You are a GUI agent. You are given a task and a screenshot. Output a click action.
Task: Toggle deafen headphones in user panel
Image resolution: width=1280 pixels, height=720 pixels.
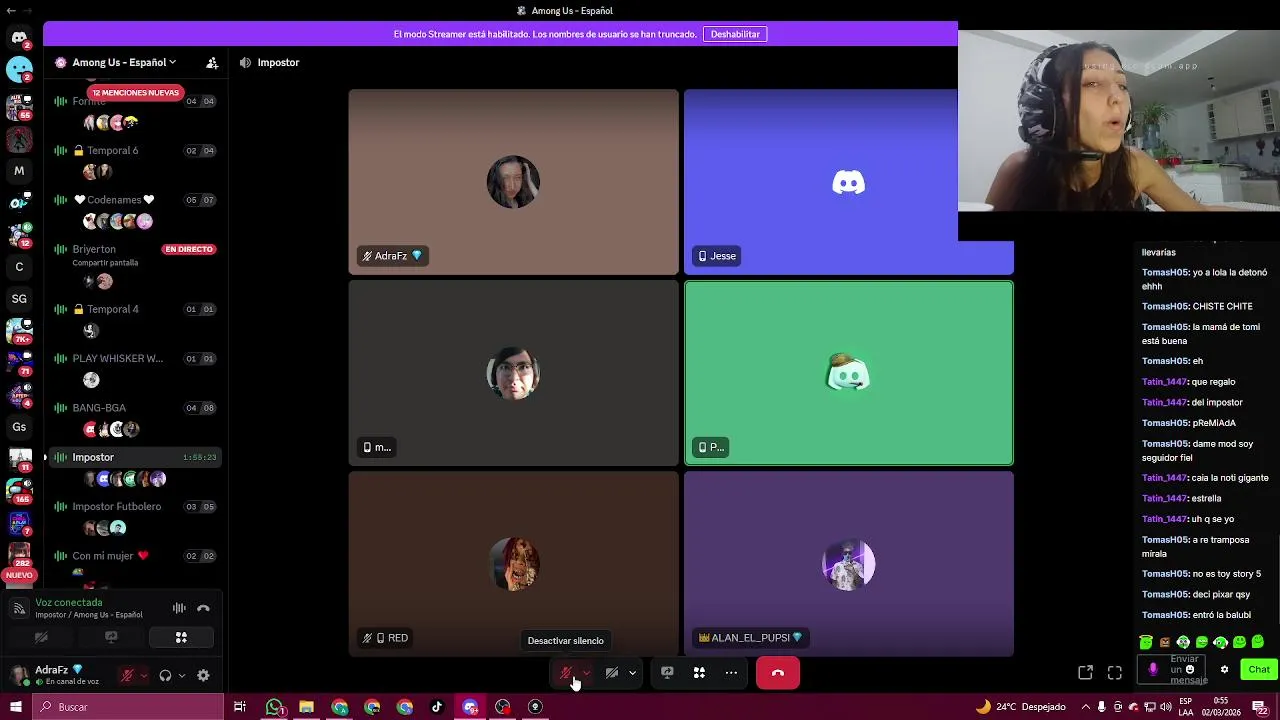click(165, 675)
